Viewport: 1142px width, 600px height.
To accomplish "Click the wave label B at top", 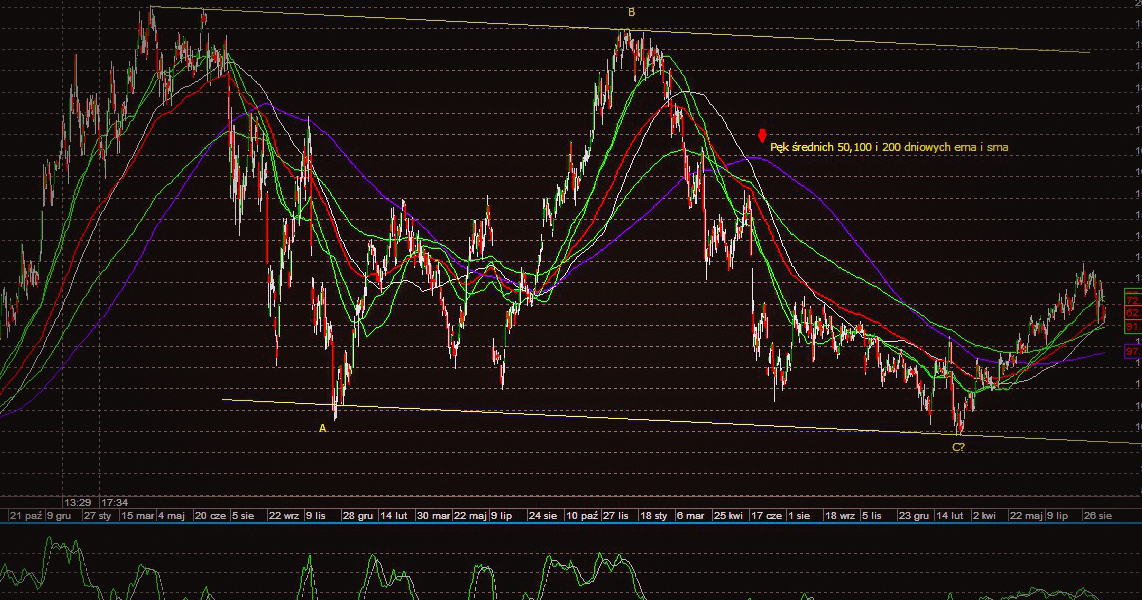I will (x=631, y=12).
